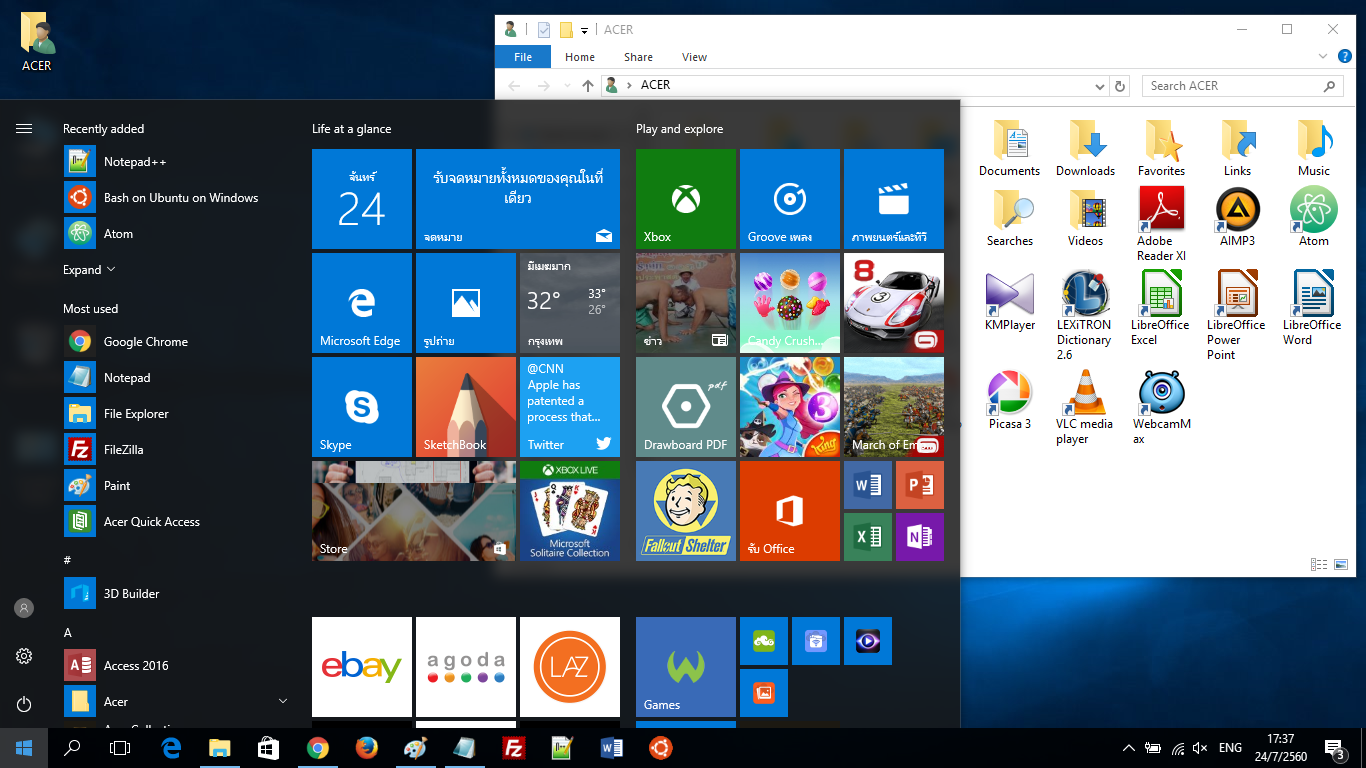Open VLC media player shortcut
This screenshot has width=1366, height=768.
point(1085,408)
